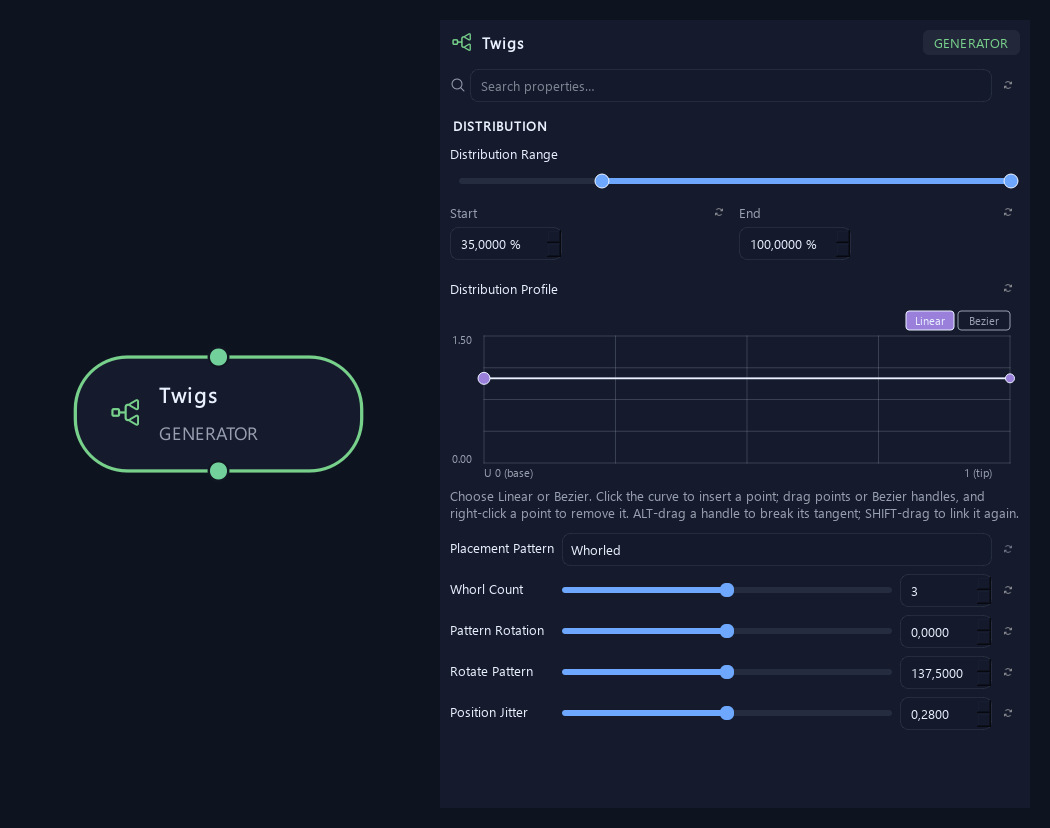Click the Position Jitter stepper arrows

point(984,714)
